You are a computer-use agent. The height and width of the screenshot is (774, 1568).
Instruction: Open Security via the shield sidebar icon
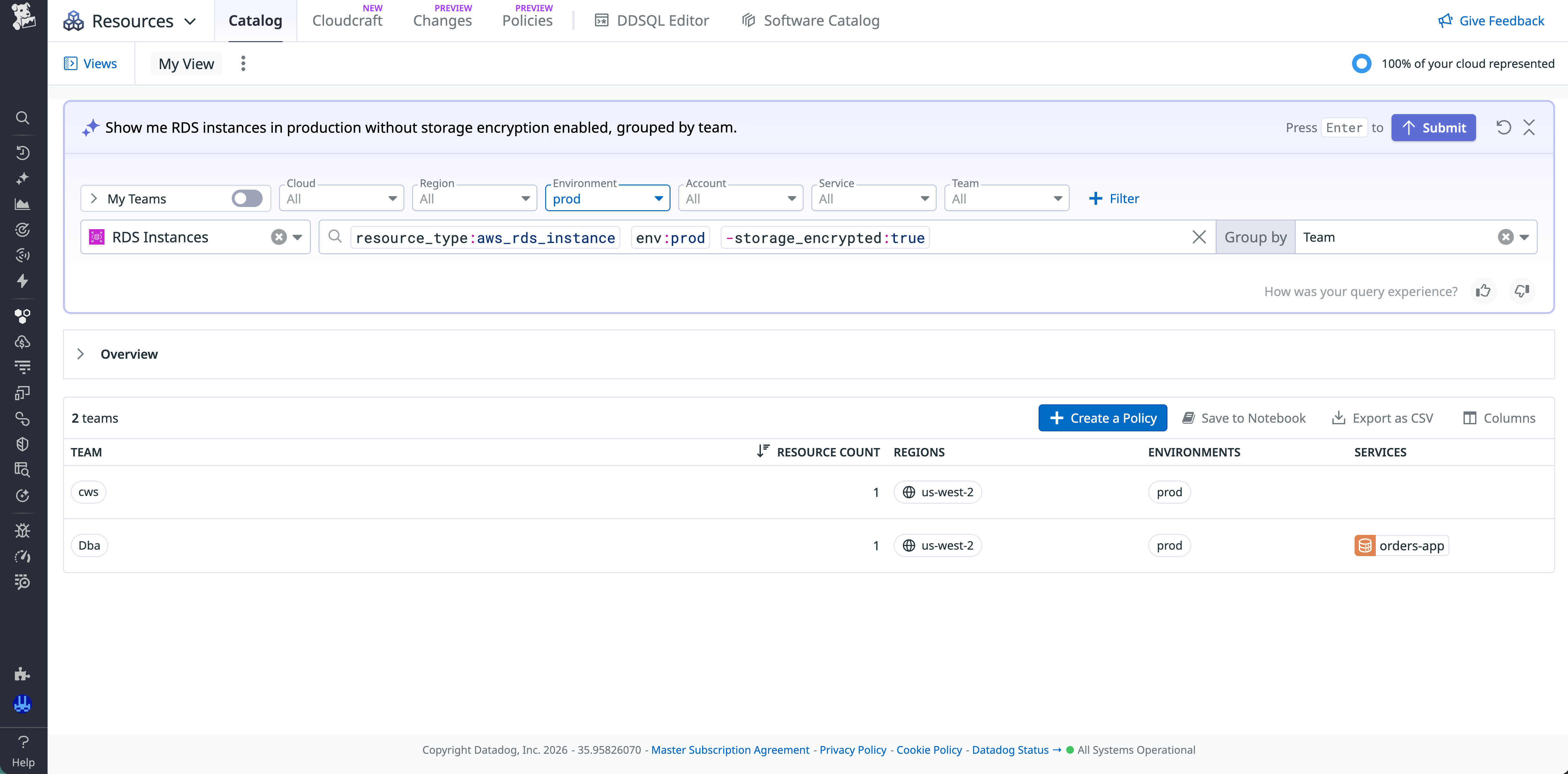(x=23, y=444)
